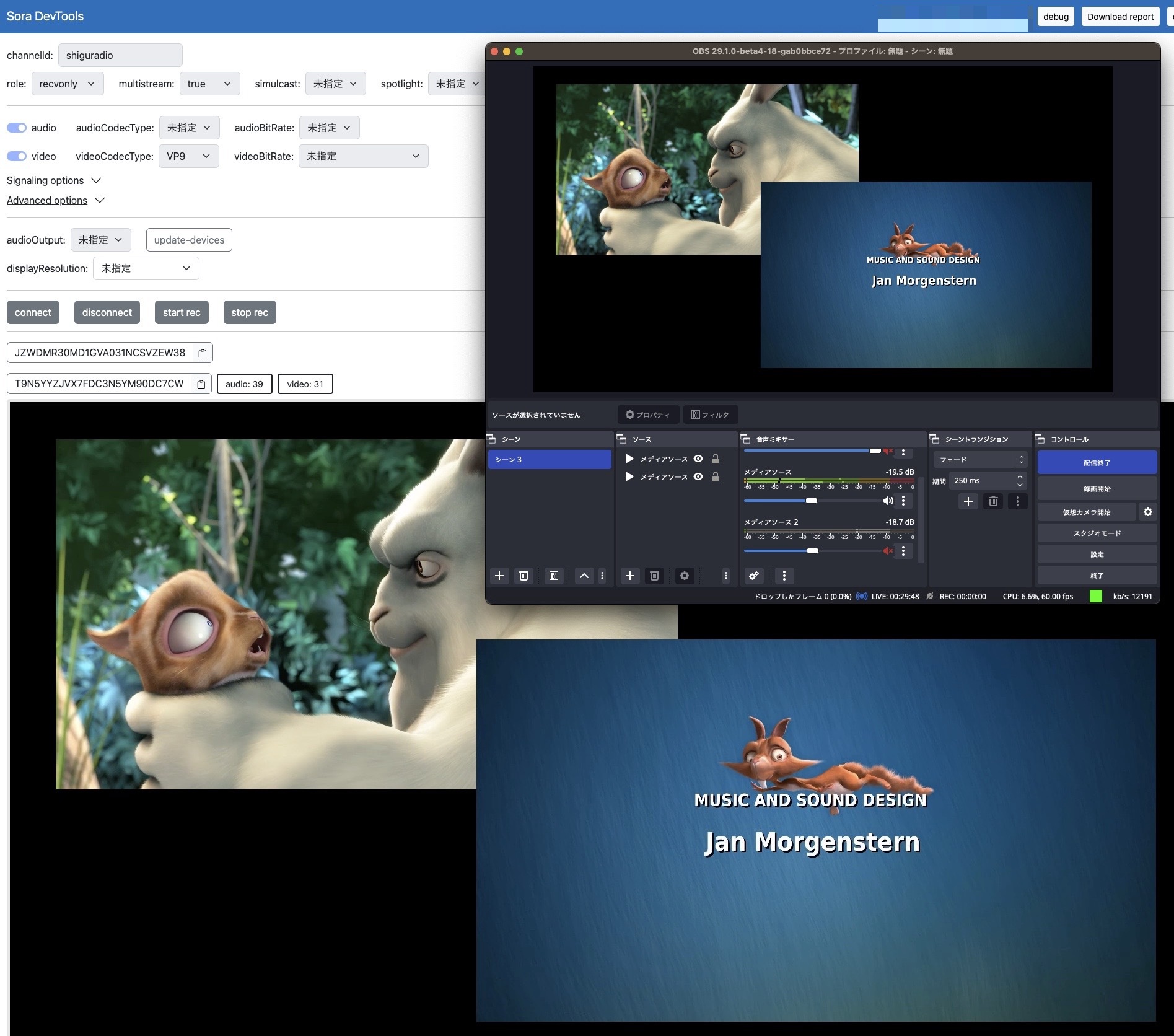1174x1036 pixels.
Task: Click the connect button
Action: (x=33, y=312)
